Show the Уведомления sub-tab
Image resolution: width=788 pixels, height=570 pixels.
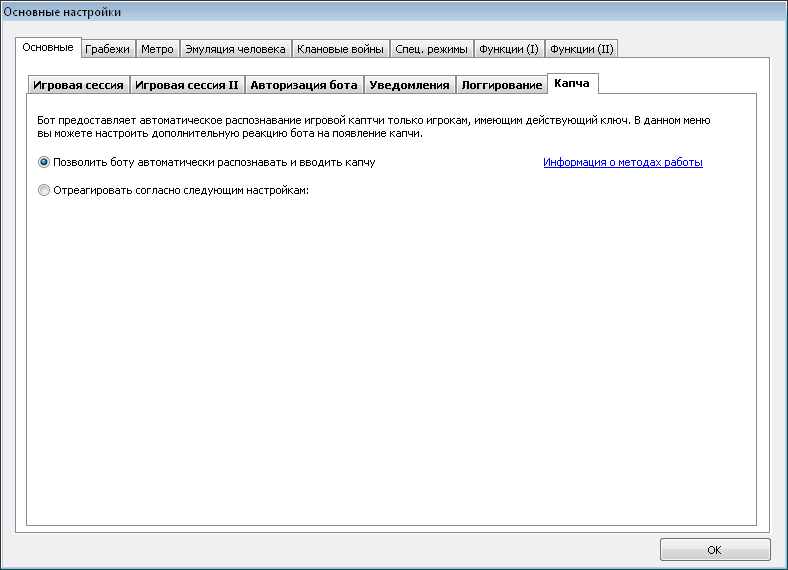410,85
